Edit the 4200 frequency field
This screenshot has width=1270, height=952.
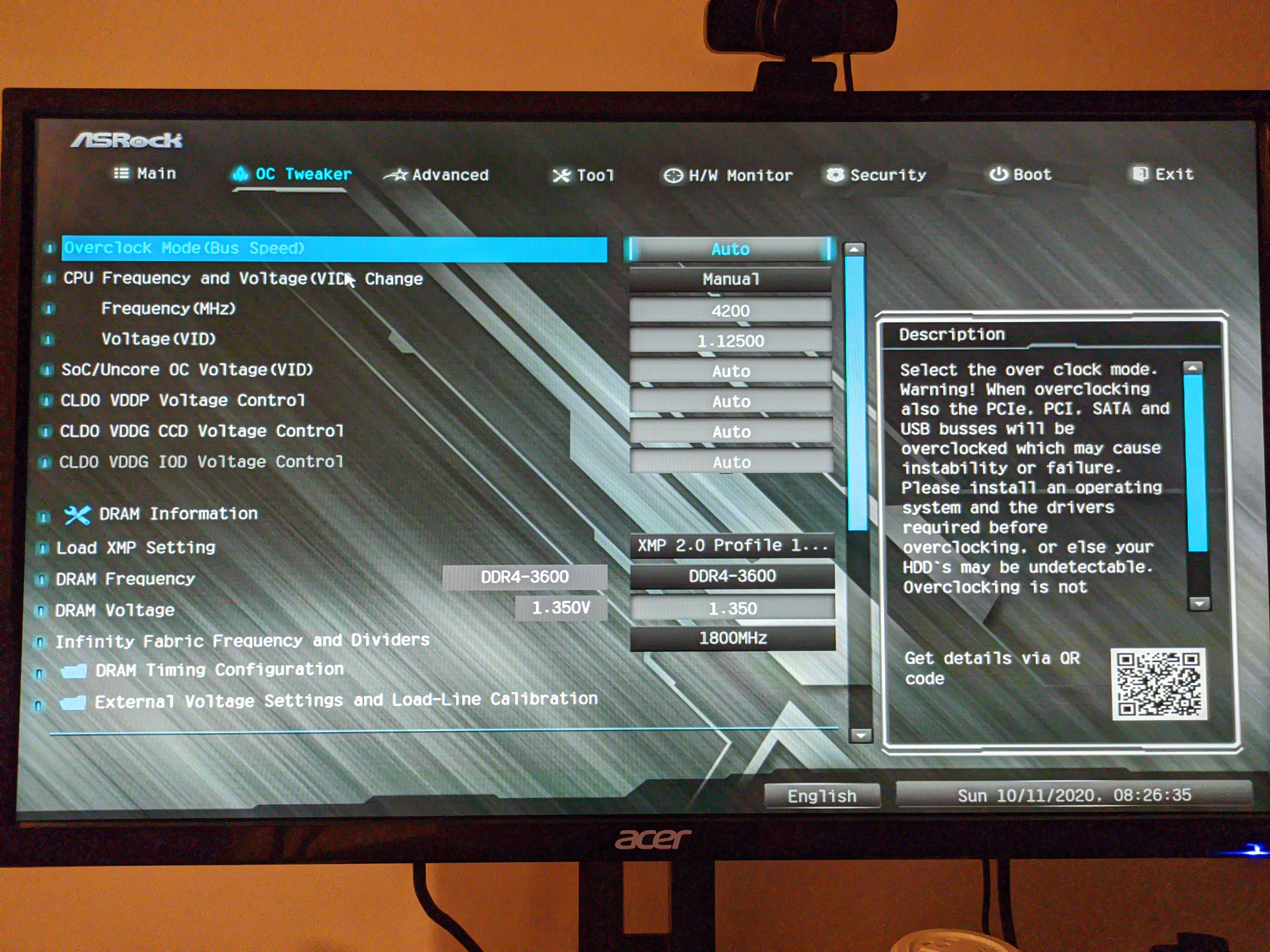pyautogui.click(x=730, y=310)
